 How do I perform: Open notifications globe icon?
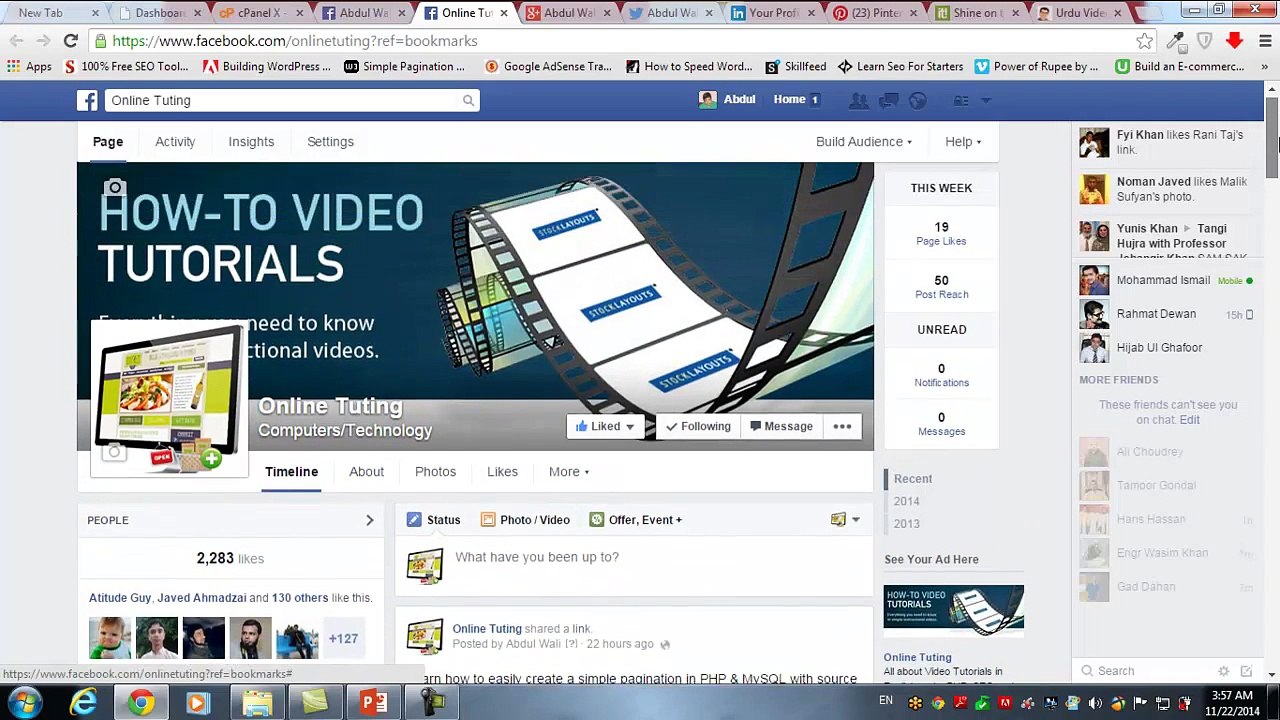(918, 100)
